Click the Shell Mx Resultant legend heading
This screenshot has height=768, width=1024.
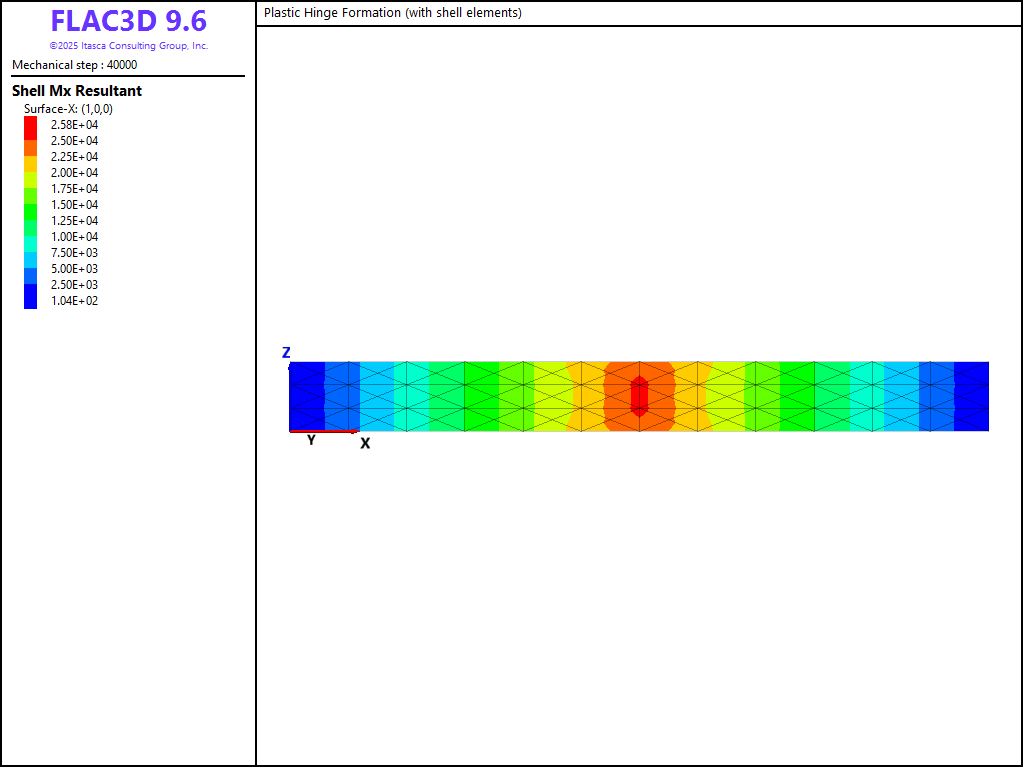click(77, 91)
